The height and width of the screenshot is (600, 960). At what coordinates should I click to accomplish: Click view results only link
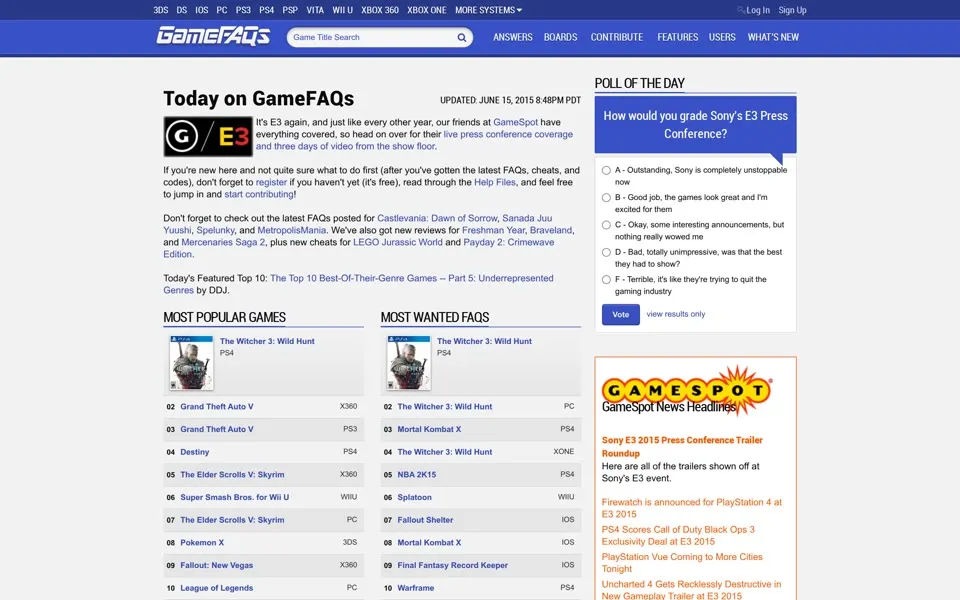point(676,314)
